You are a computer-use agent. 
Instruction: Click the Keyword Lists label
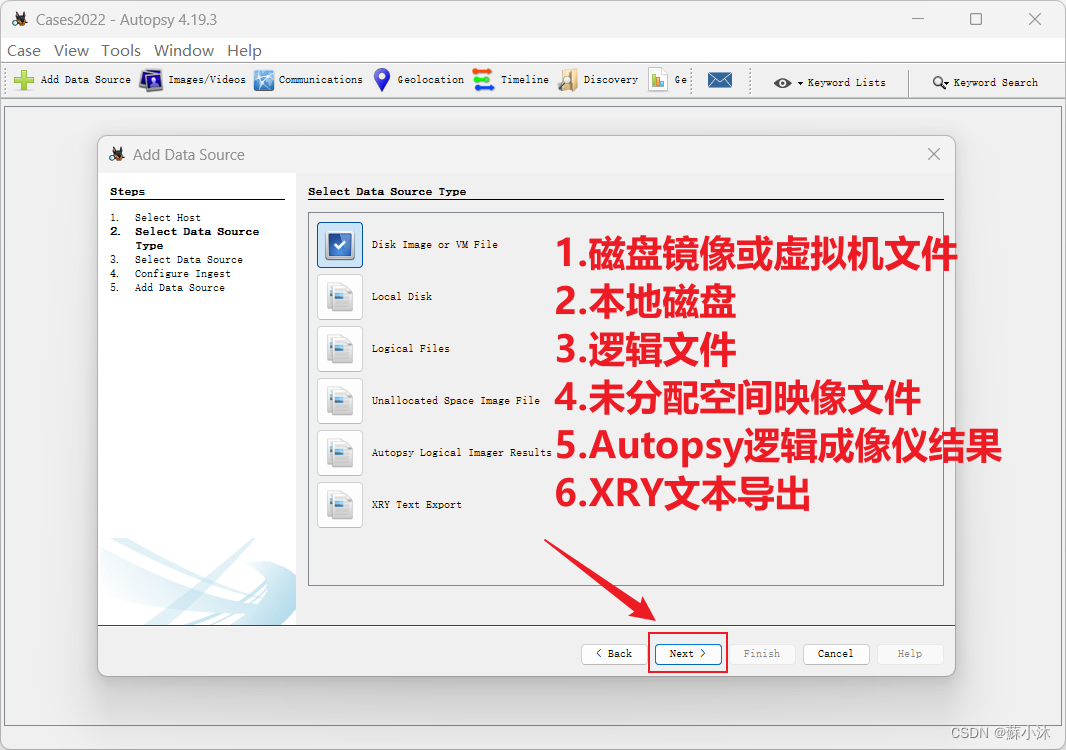pos(846,82)
